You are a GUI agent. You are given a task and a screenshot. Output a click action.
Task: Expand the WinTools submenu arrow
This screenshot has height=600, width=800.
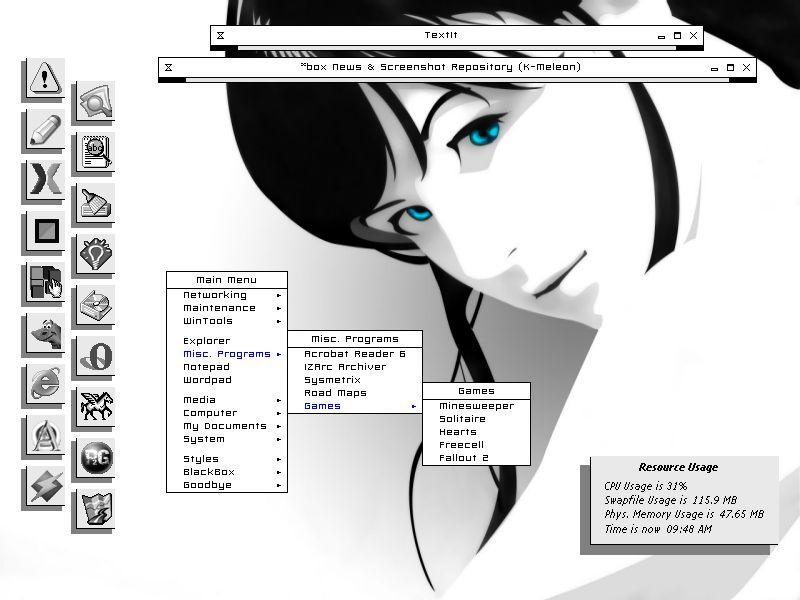point(279,321)
